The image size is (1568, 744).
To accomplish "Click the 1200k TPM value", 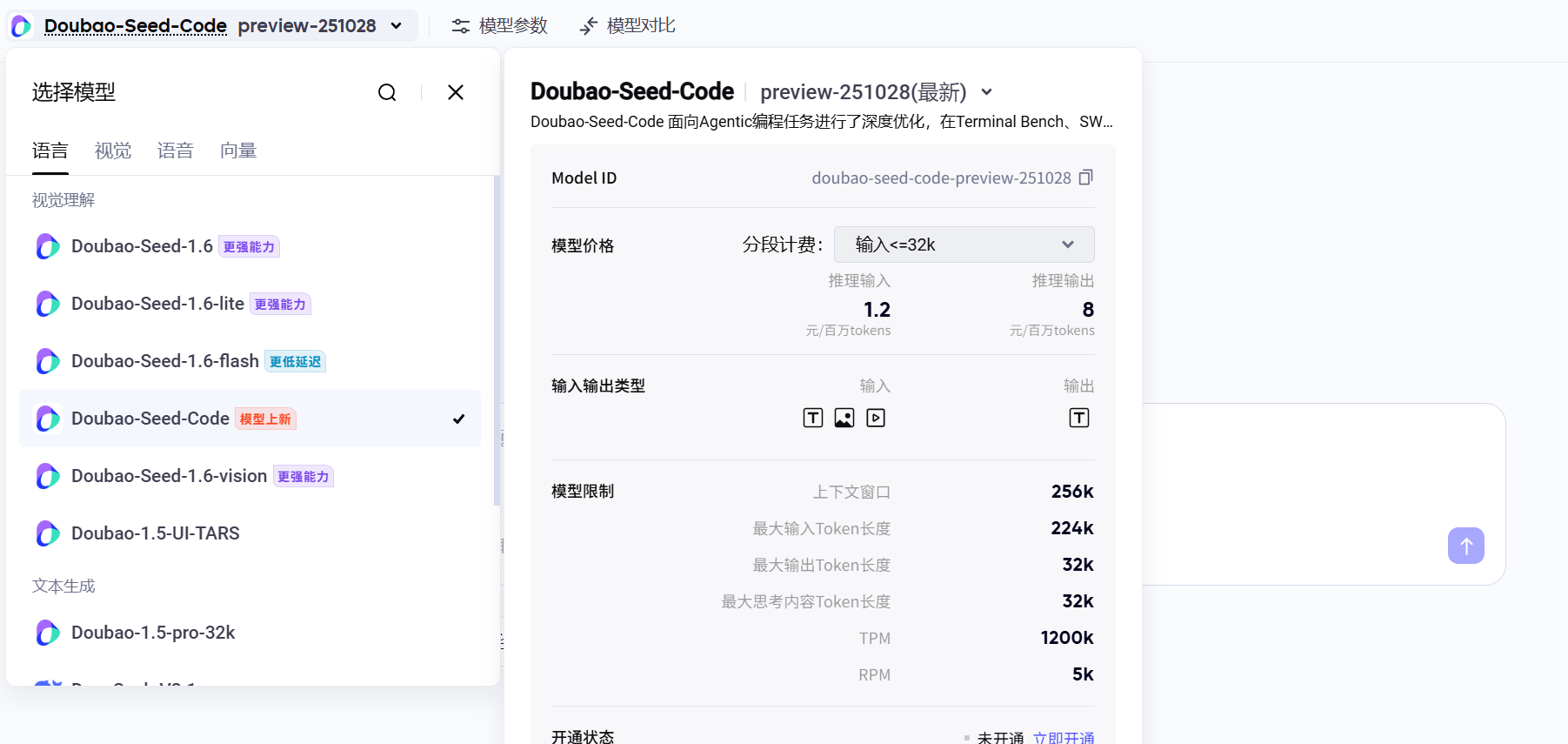I will pyautogui.click(x=1067, y=638).
